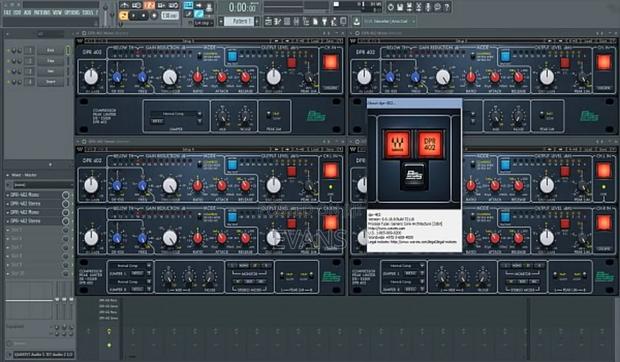Toggle the first DPR-402 Stereo slot enable knob

click(66, 204)
